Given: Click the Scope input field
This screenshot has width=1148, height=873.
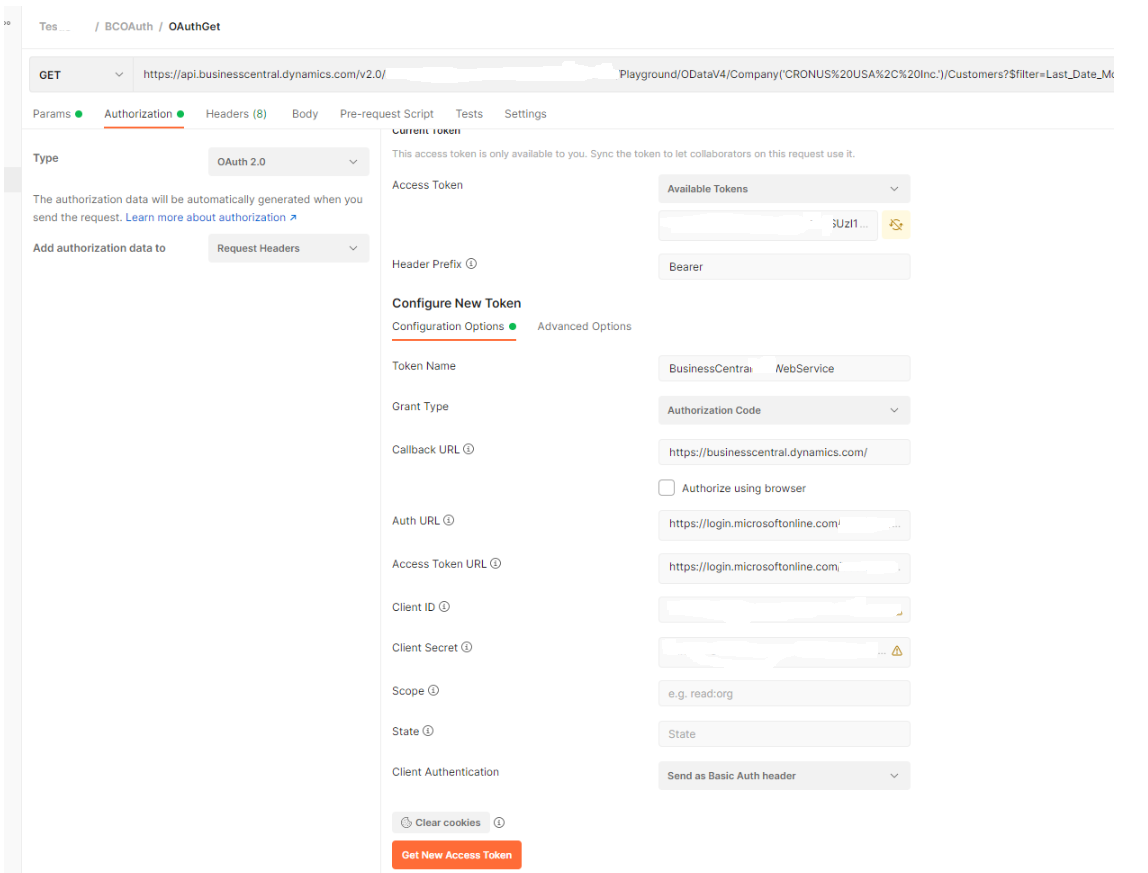Looking at the screenshot, I should click(784, 694).
